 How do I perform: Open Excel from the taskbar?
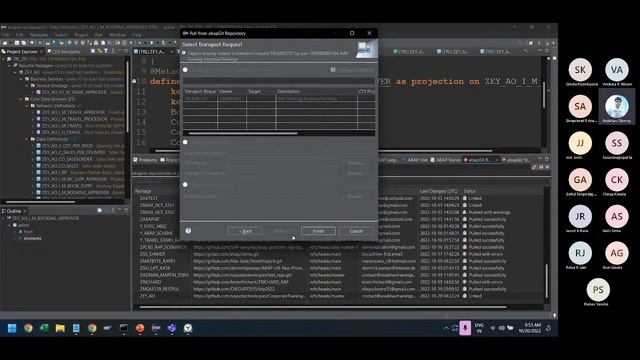click(x=44, y=328)
